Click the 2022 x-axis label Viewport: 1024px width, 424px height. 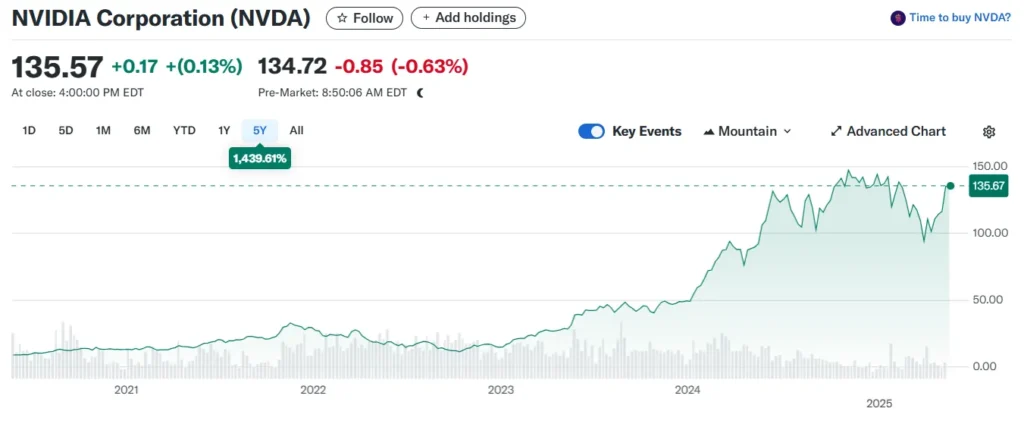[313, 391]
